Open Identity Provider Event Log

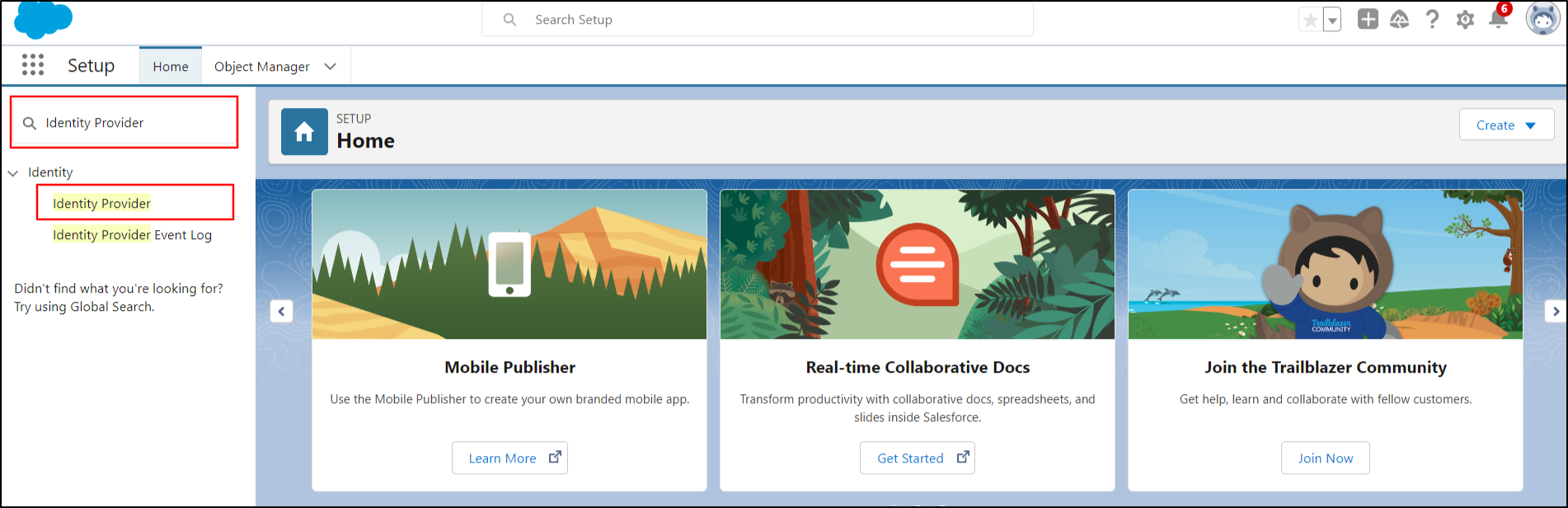coord(132,235)
